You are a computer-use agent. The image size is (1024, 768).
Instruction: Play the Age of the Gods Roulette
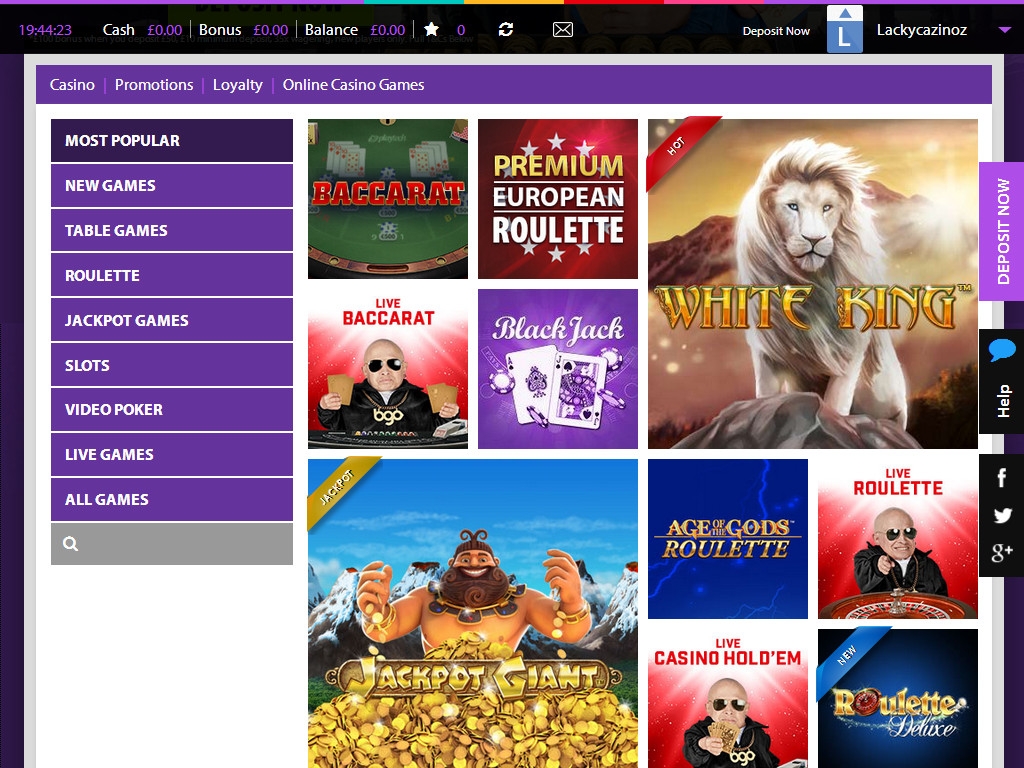click(x=727, y=539)
